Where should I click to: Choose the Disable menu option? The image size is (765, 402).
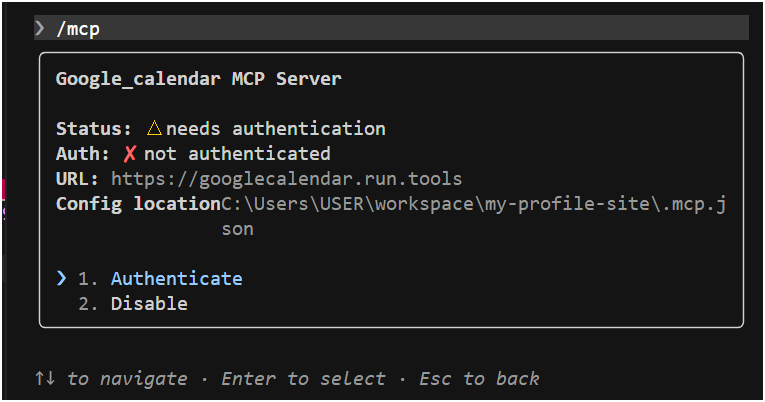coord(149,303)
